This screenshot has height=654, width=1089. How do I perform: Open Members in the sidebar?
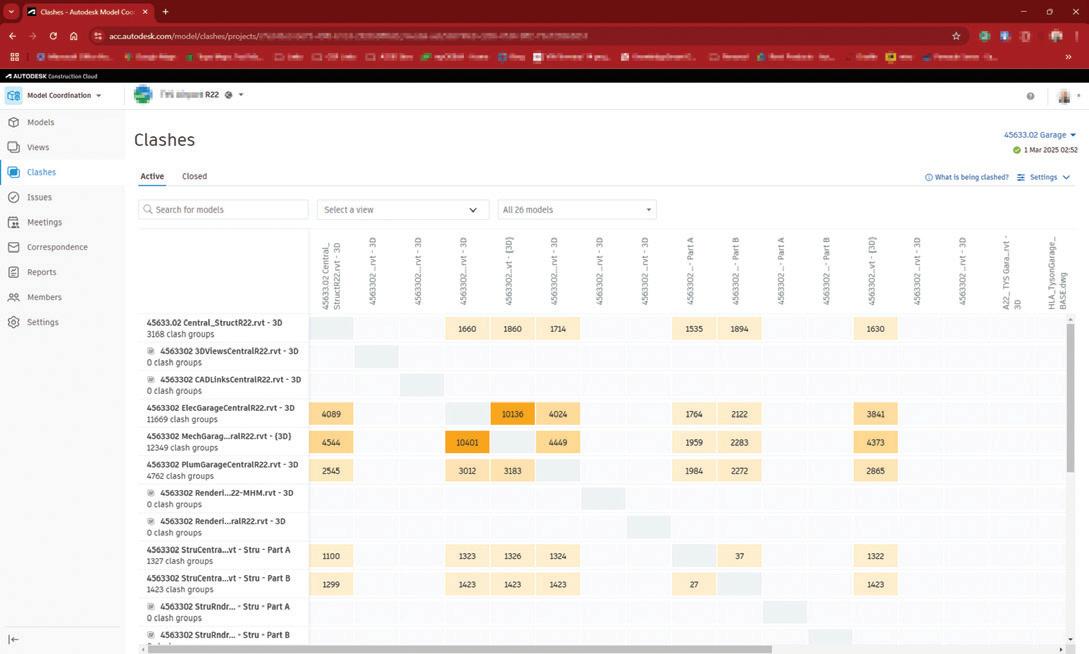coord(44,297)
